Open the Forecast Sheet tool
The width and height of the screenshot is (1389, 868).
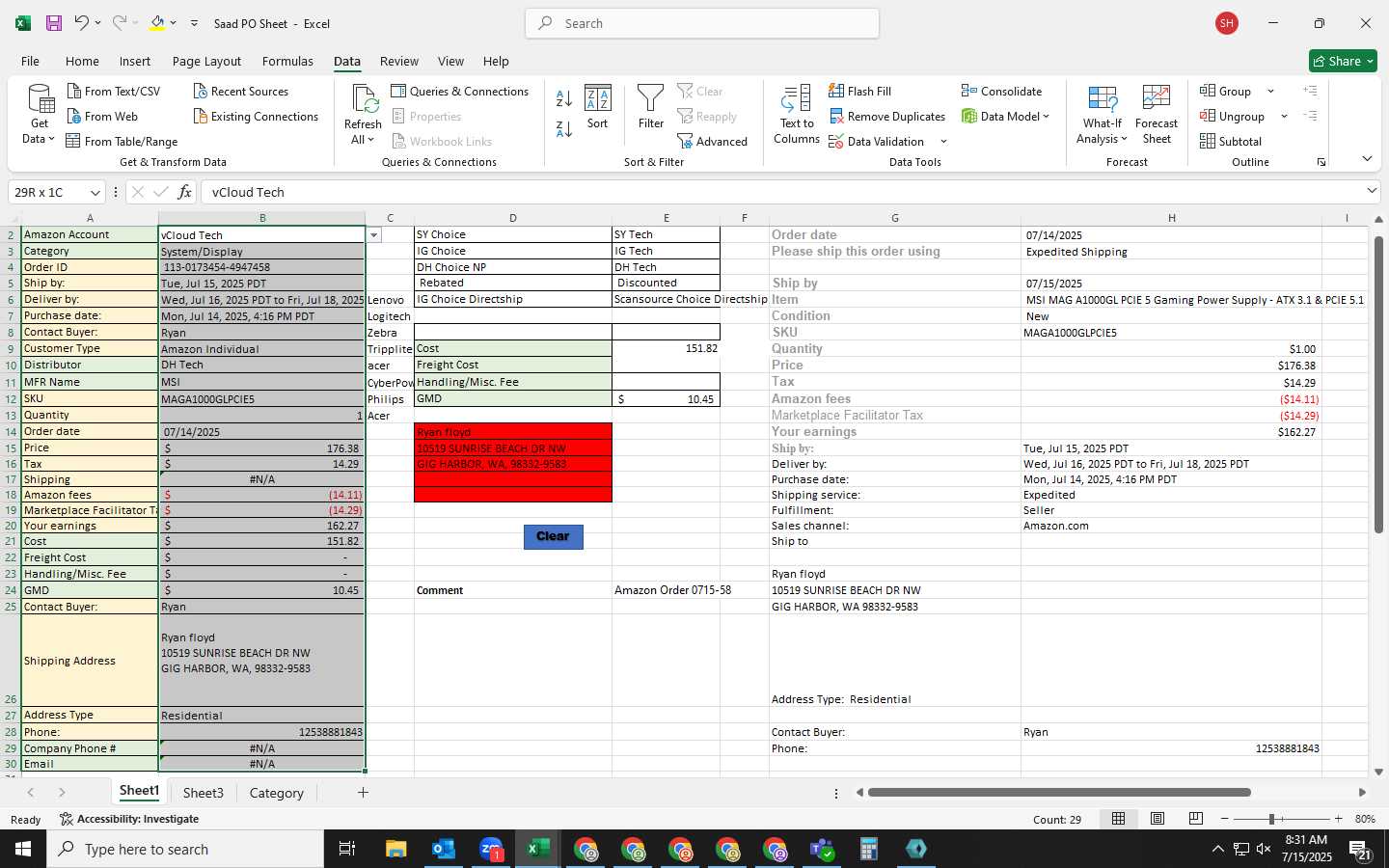pyautogui.click(x=1157, y=115)
